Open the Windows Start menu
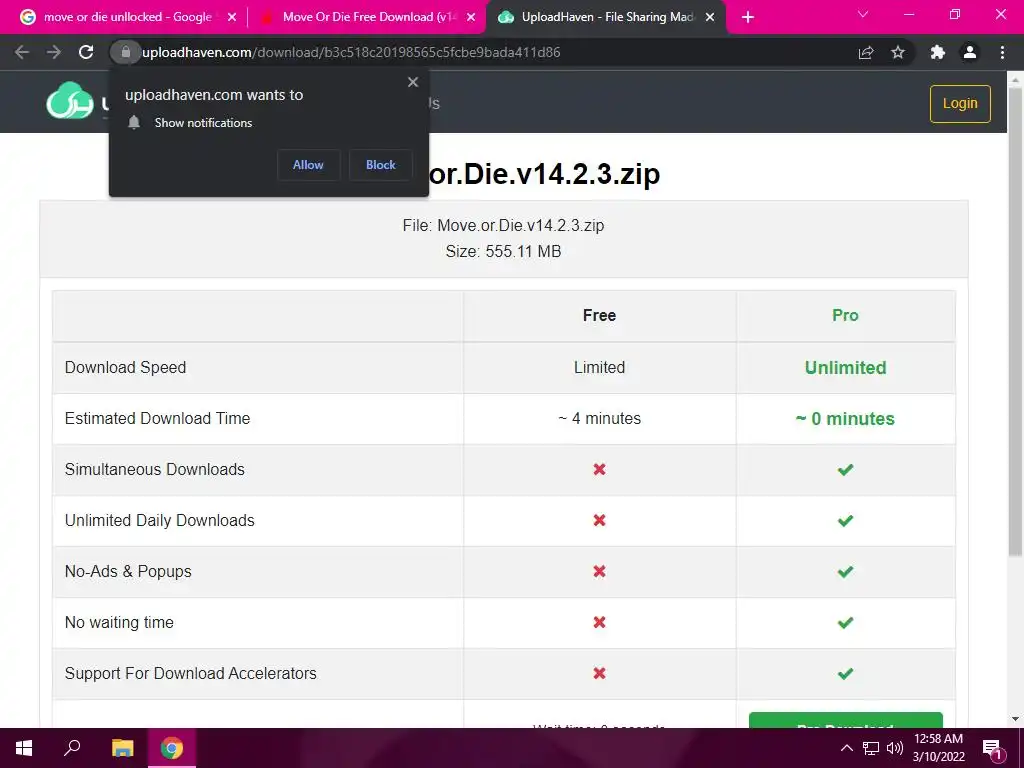The height and width of the screenshot is (768, 1024). point(24,748)
